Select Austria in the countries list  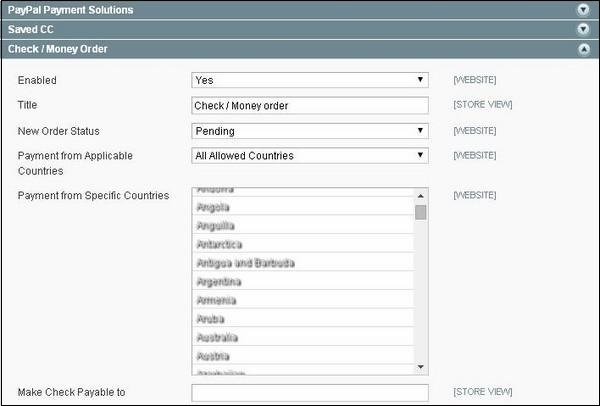point(214,356)
